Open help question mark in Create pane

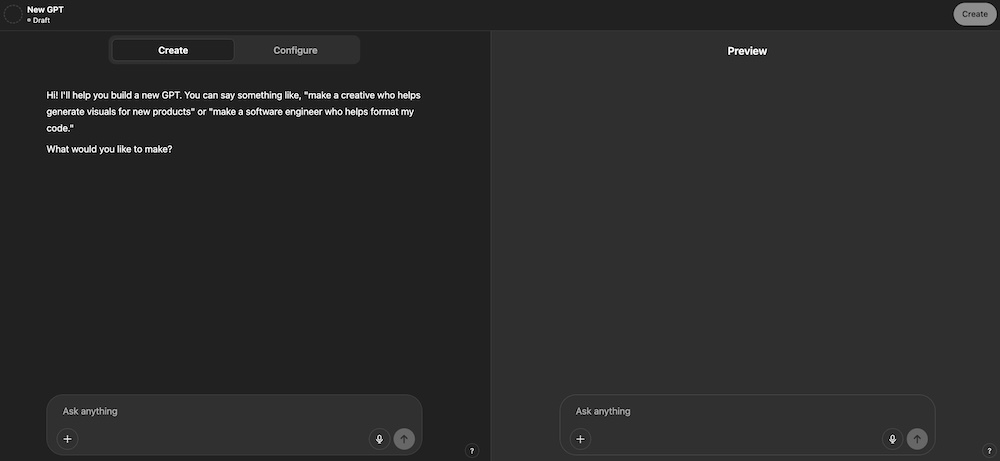tap(472, 451)
